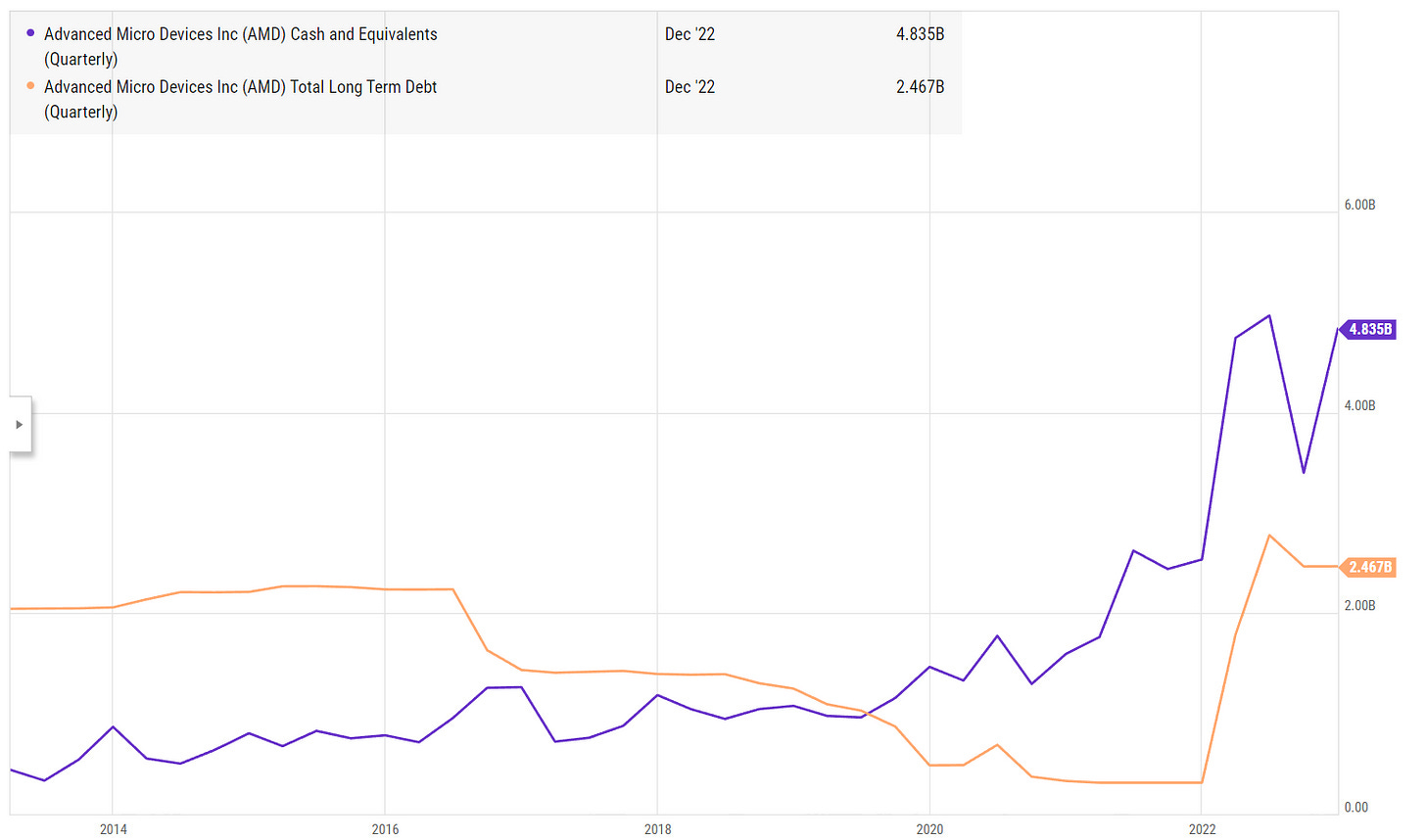Select the AMD Cash and Equivalents legend label
The width and height of the screenshot is (1426, 840).
coord(241,46)
